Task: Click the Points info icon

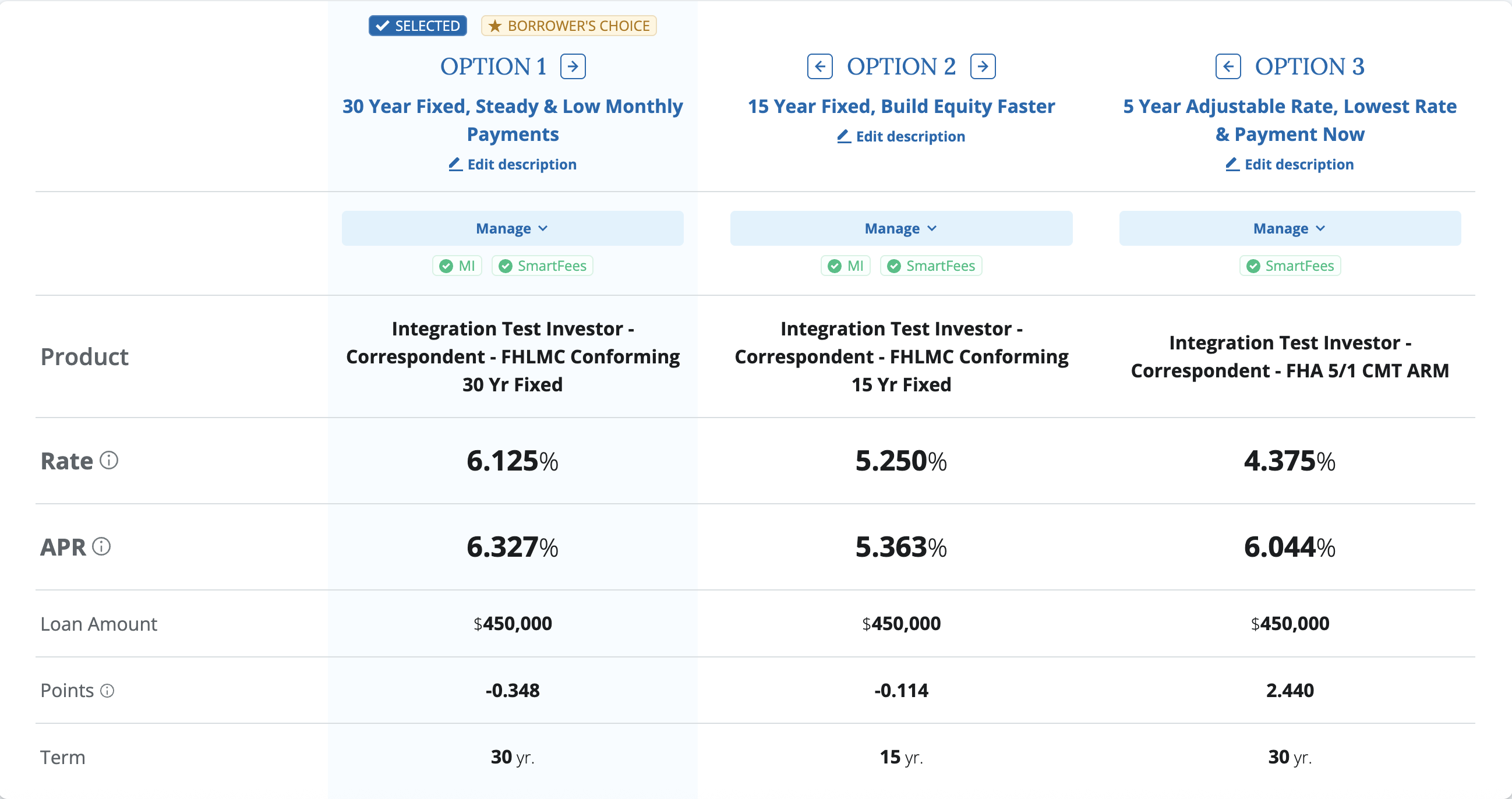Action: 107,691
